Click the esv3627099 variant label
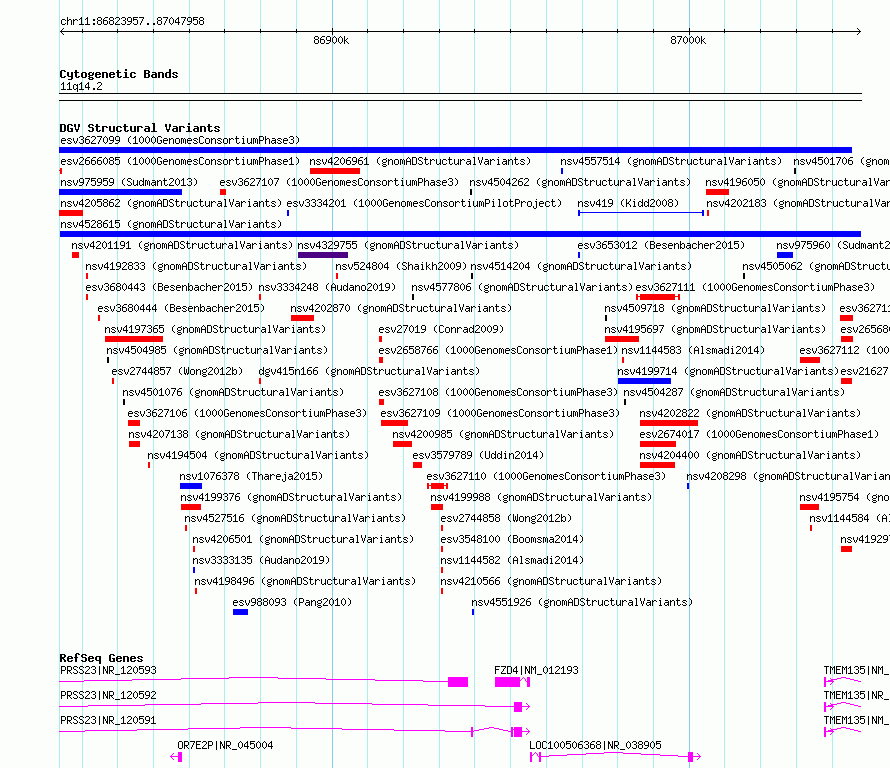 pyautogui.click(x=180, y=140)
